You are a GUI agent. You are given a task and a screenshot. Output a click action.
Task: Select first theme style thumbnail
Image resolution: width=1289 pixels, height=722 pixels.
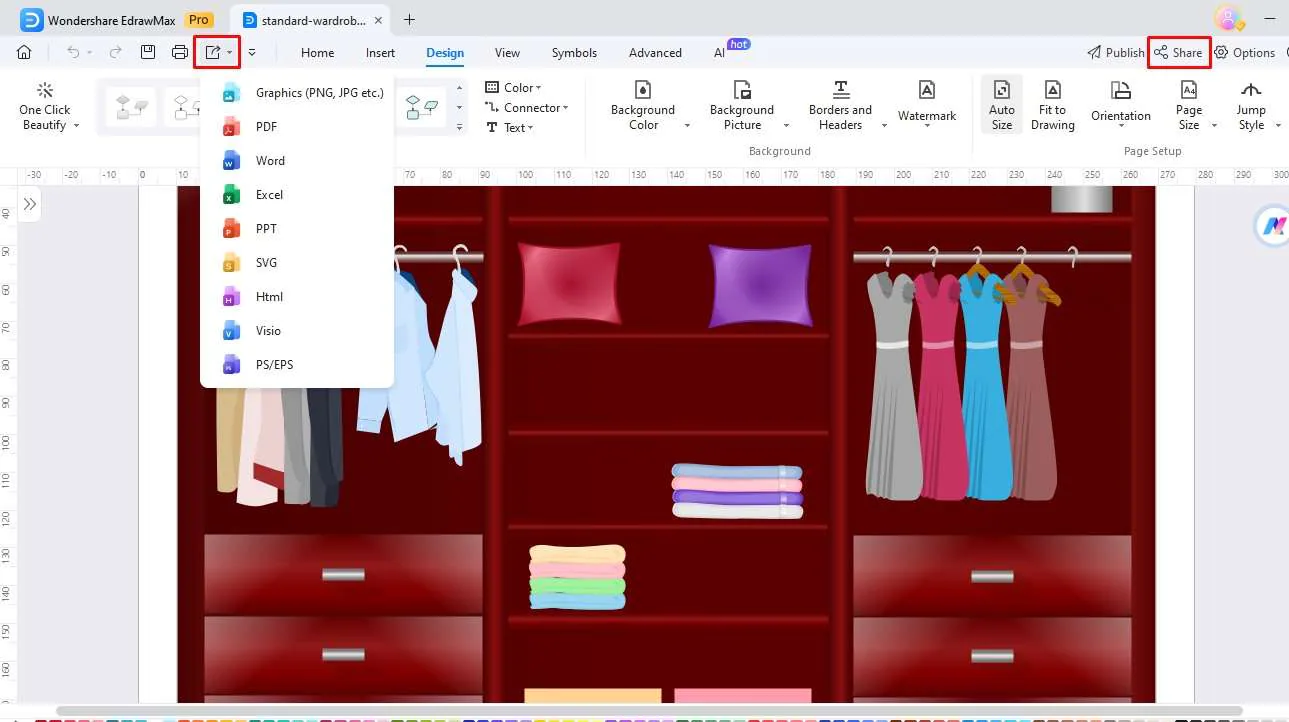click(131, 107)
